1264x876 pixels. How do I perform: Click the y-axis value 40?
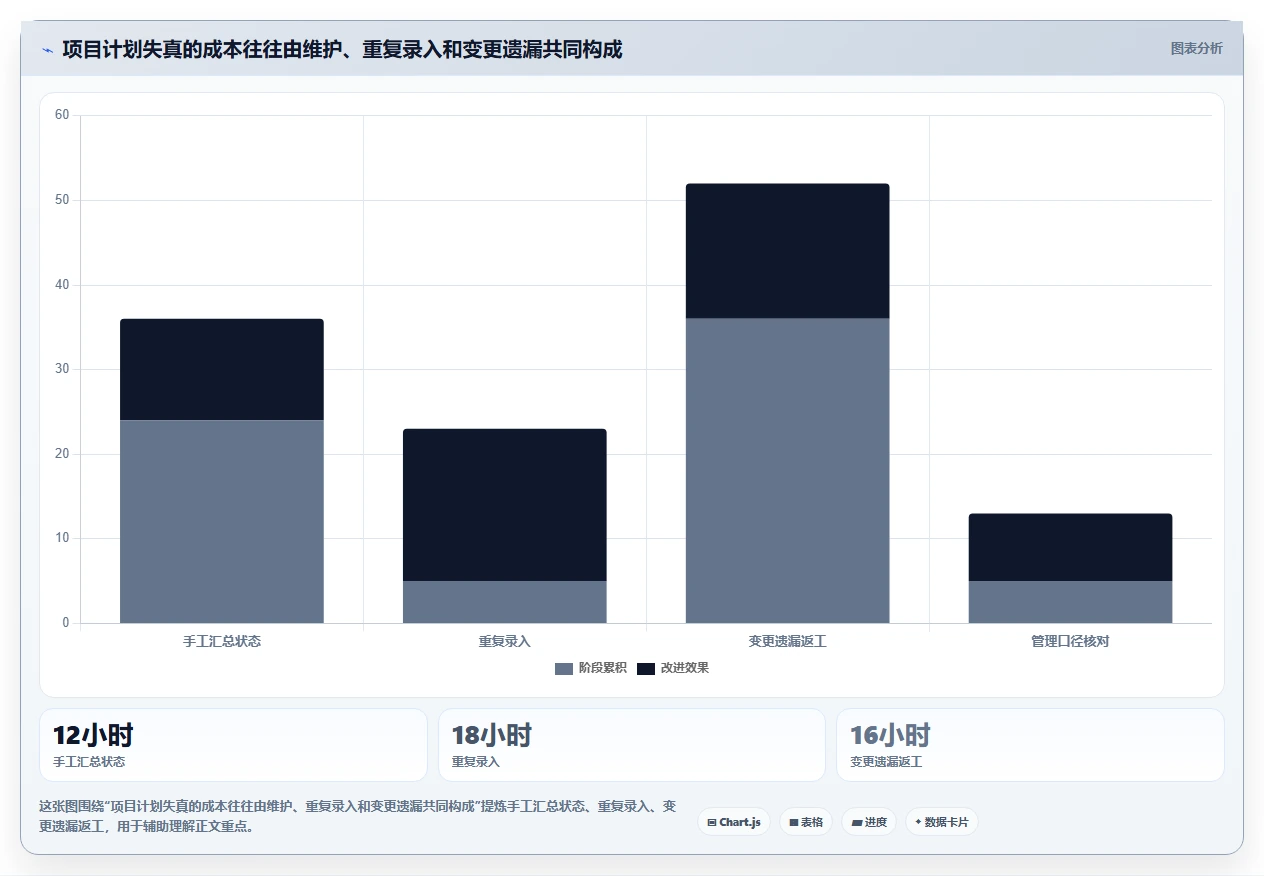pyautogui.click(x=62, y=285)
